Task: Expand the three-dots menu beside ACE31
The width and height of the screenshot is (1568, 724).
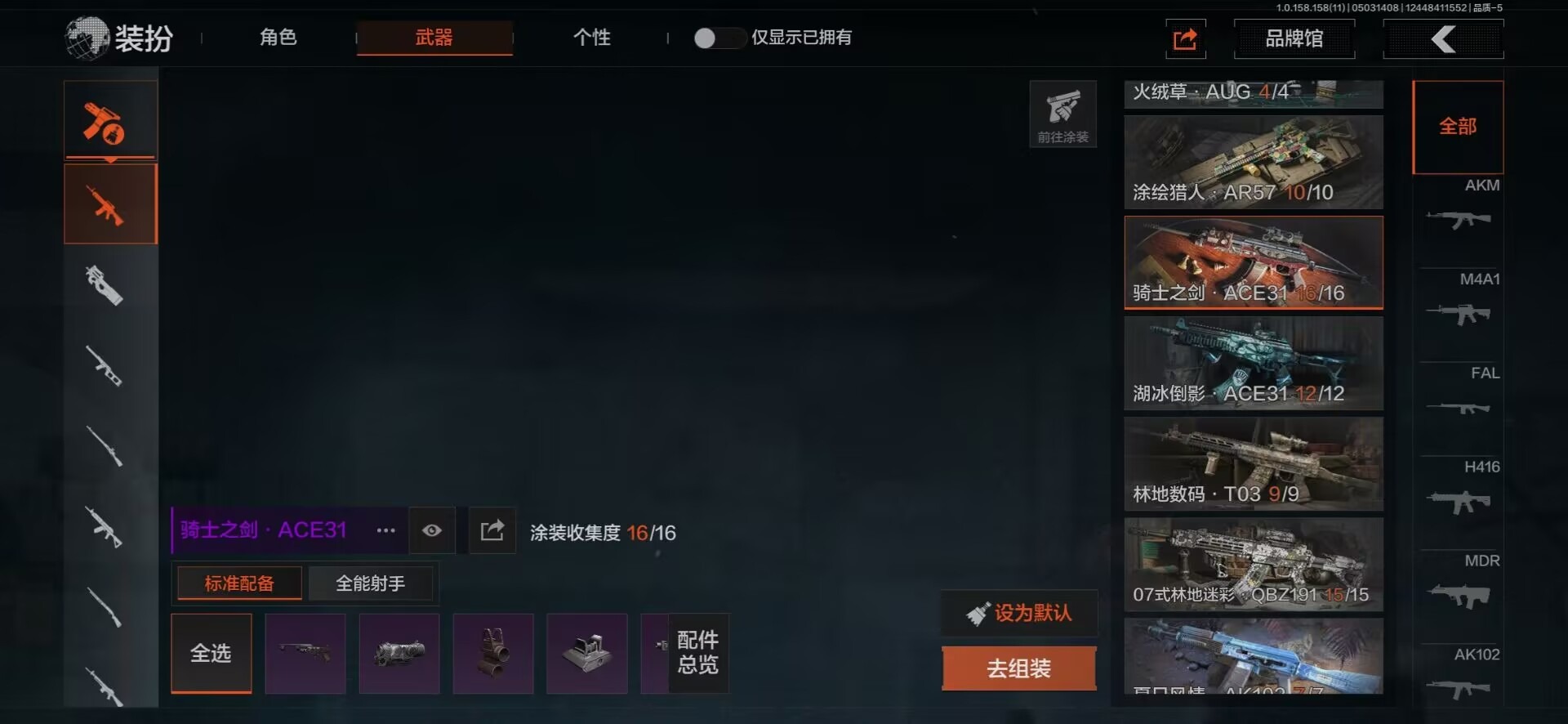Action: pos(385,531)
